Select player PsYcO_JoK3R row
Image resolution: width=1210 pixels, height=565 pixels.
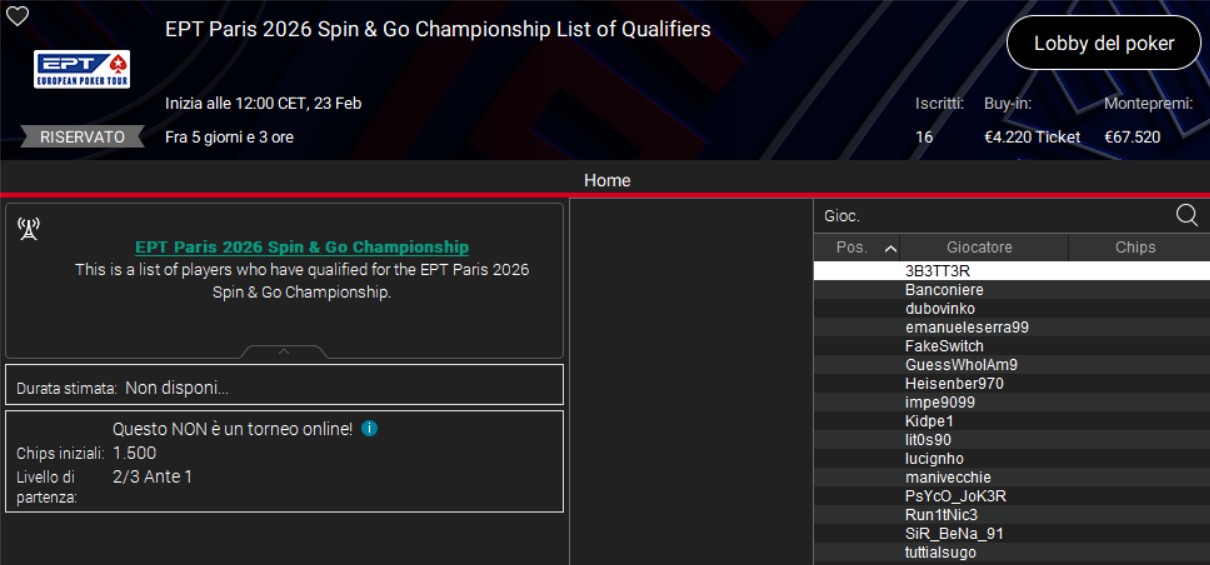pos(955,496)
